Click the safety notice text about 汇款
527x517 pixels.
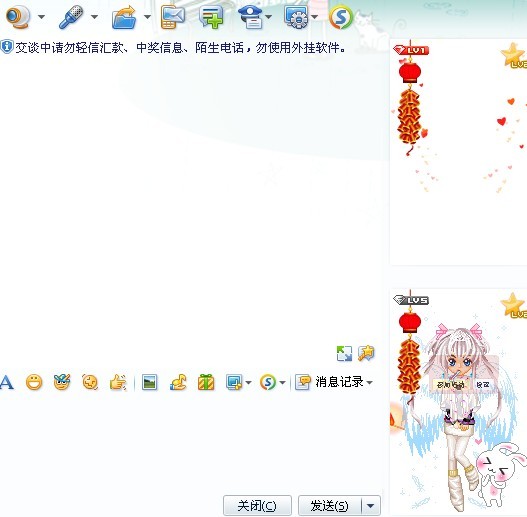point(180,48)
